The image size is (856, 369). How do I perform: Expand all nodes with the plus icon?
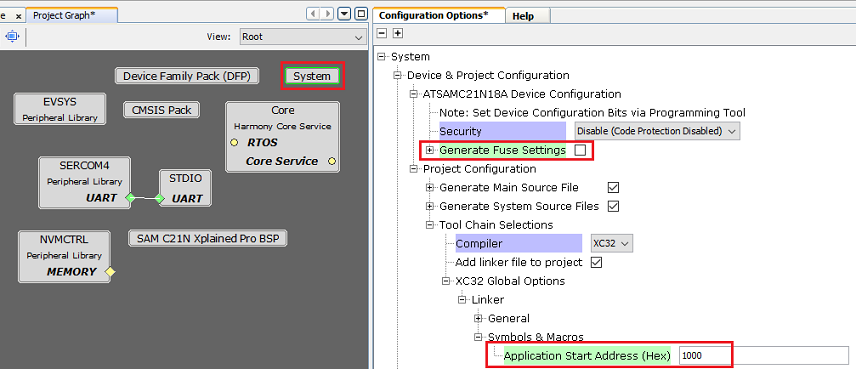pos(398,33)
